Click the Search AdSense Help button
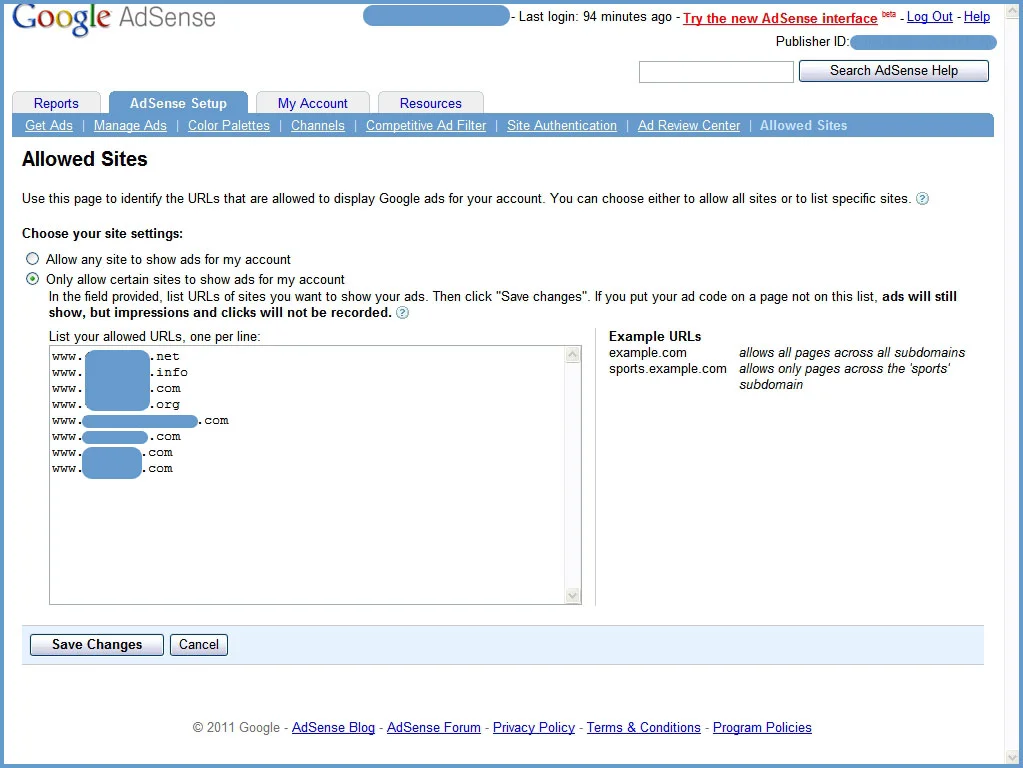The width and height of the screenshot is (1023, 768). pos(893,71)
